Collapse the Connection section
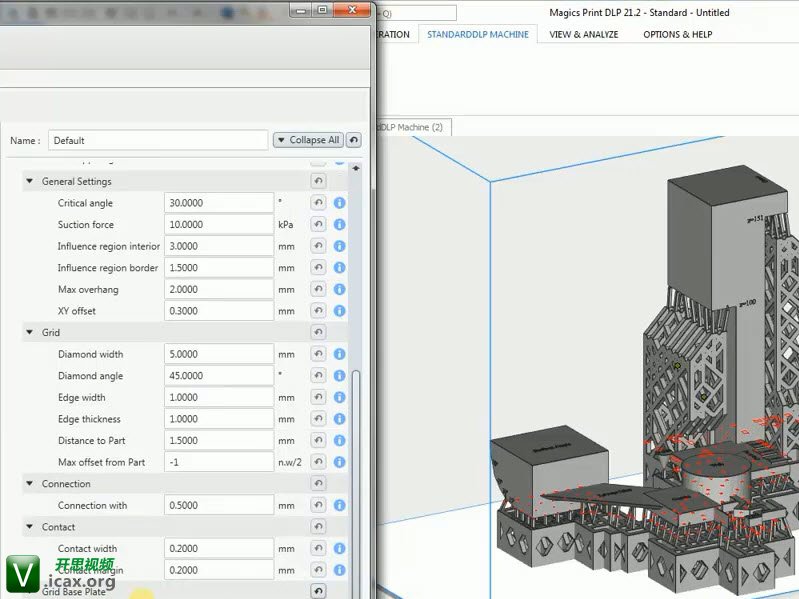The height and width of the screenshot is (599, 799). (29, 484)
